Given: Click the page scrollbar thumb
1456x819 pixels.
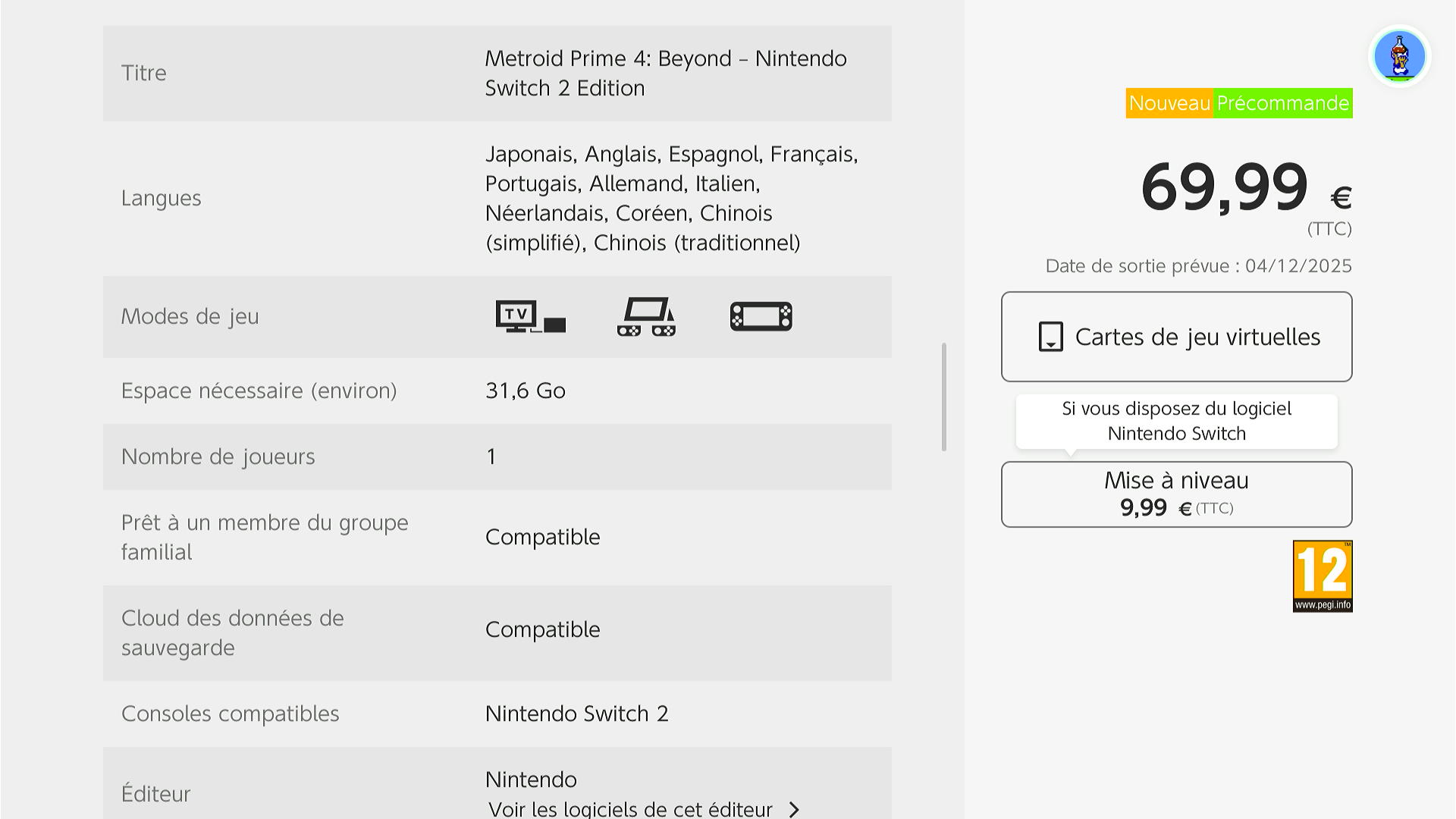Looking at the screenshot, I should coord(944,397).
